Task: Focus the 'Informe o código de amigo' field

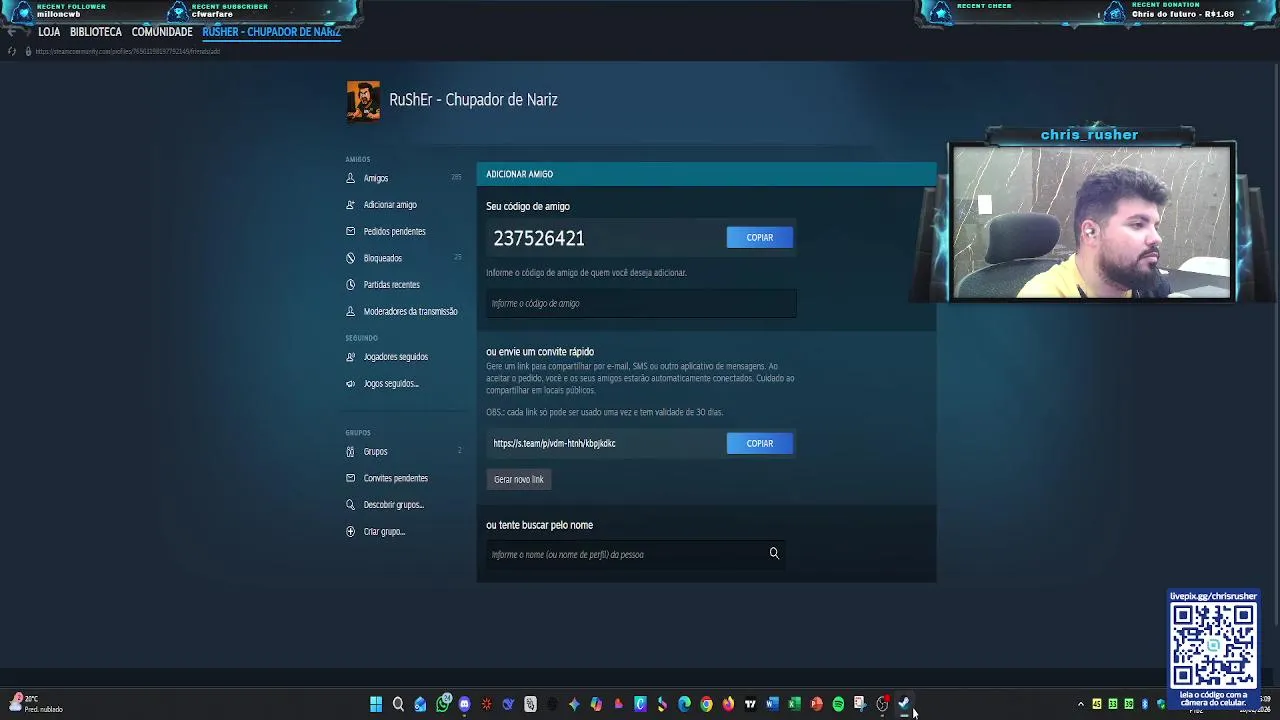Action: 641,304
